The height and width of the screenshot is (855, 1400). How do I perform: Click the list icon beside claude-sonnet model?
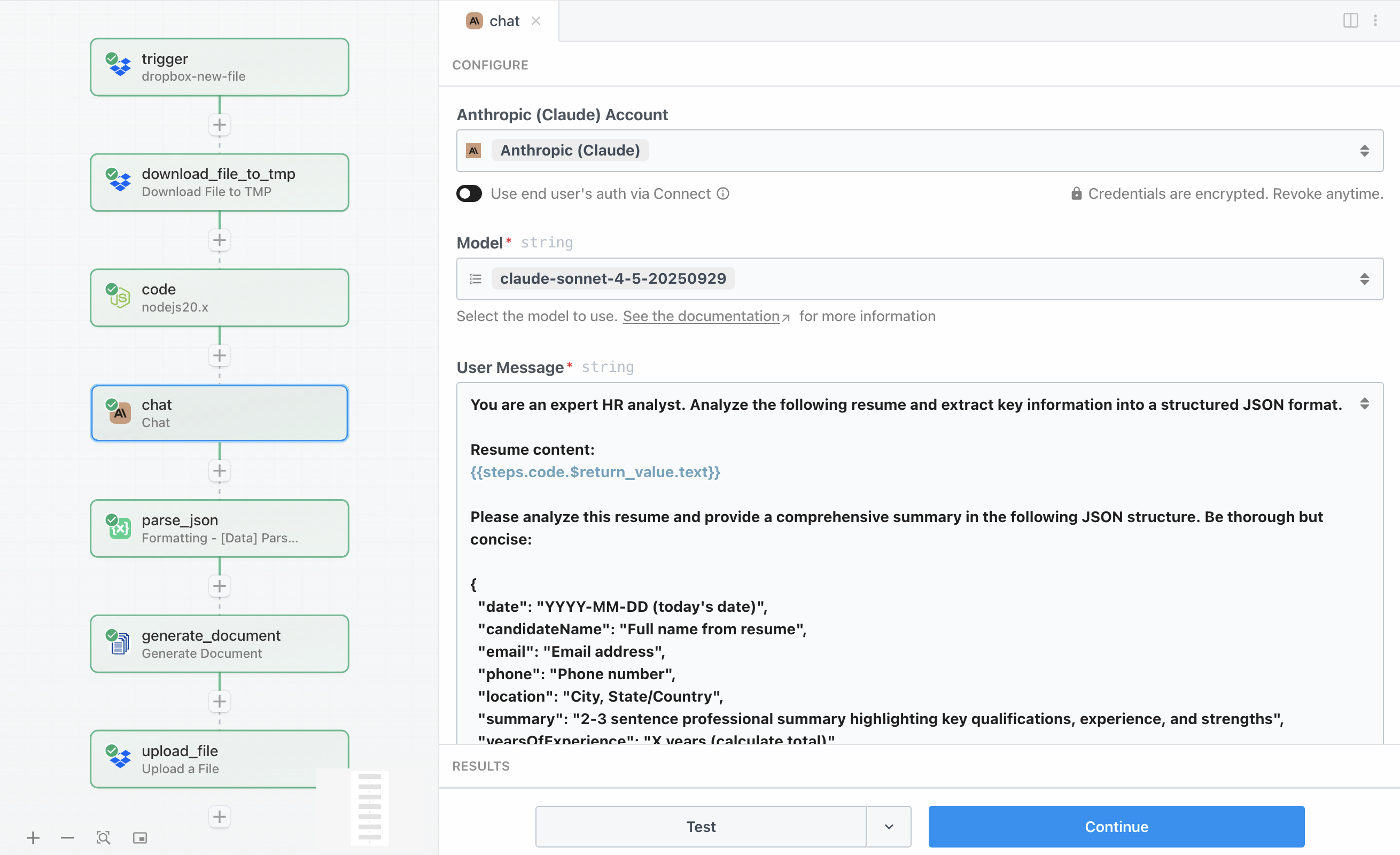(x=476, y=279)
